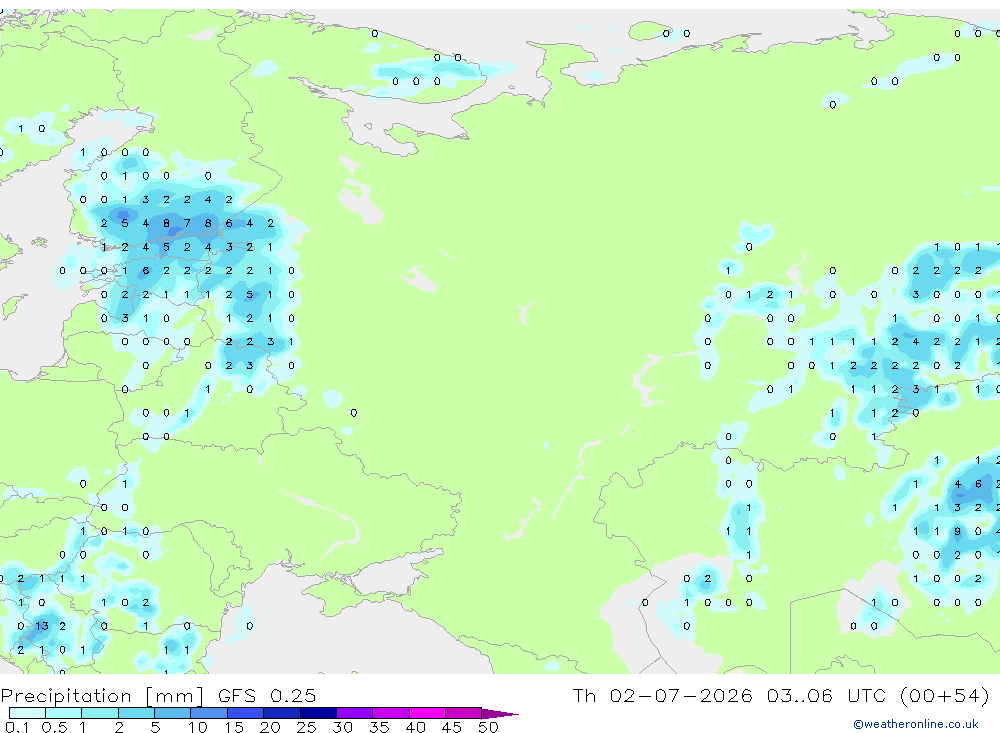Select the purple swatch between 35 and 40

[x=391, y=713]
